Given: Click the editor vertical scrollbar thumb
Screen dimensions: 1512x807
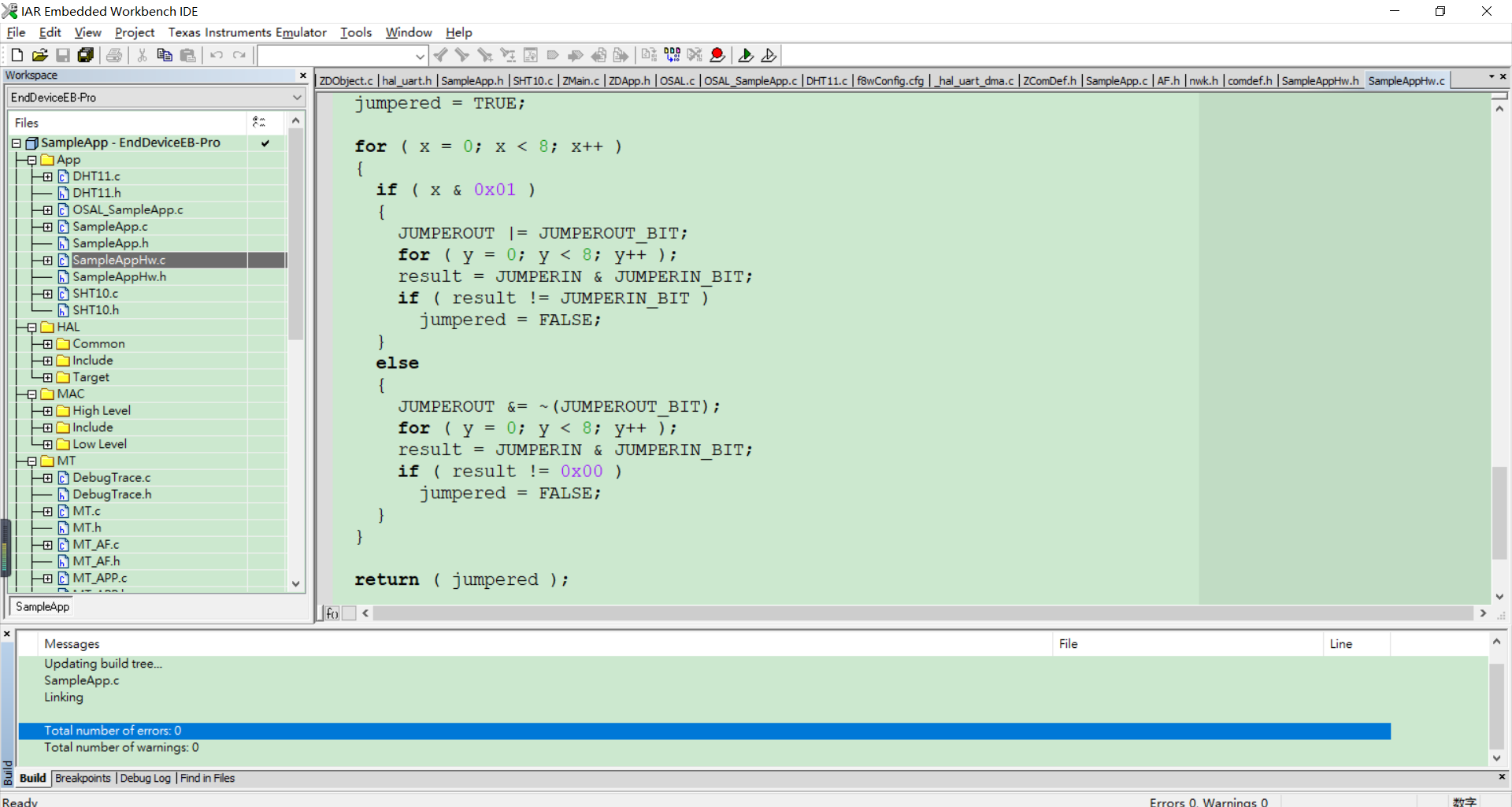Looking at the screenshot, I should coord(1499,513).
